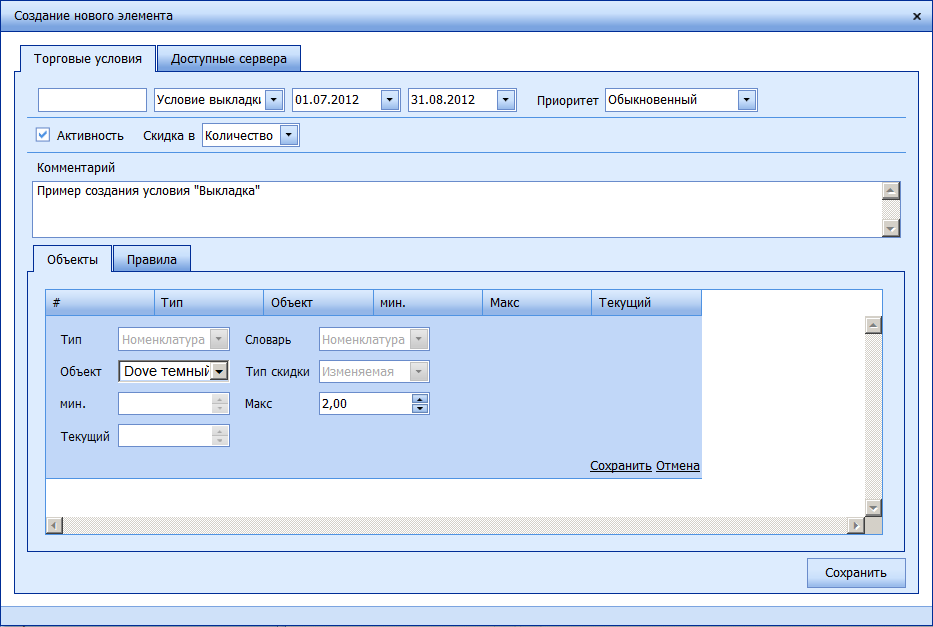Expand the Приоритет dropdown list

click(x=746, y=100)
